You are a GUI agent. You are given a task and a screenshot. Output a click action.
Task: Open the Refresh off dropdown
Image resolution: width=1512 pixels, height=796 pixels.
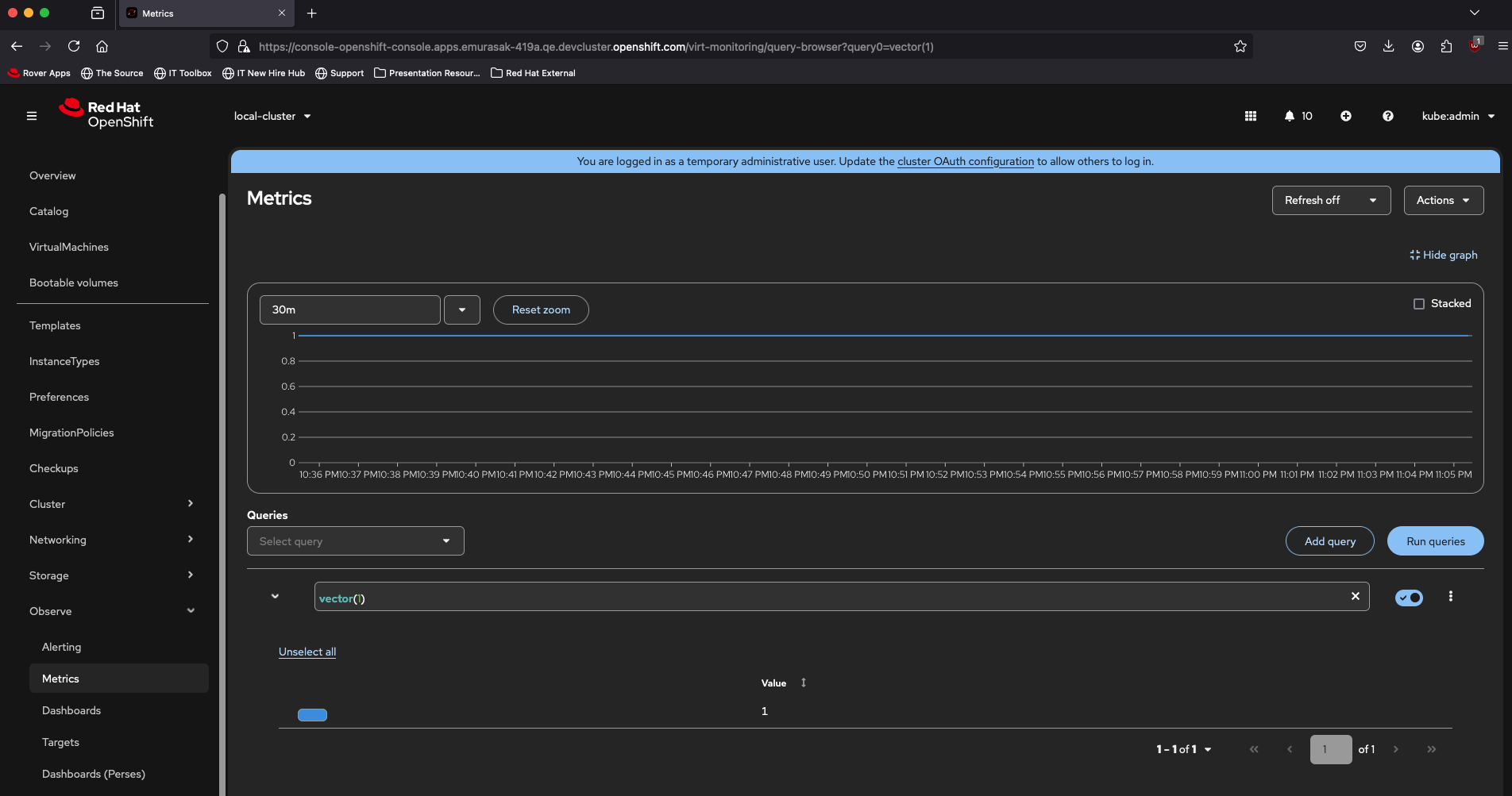[1331, 200]
